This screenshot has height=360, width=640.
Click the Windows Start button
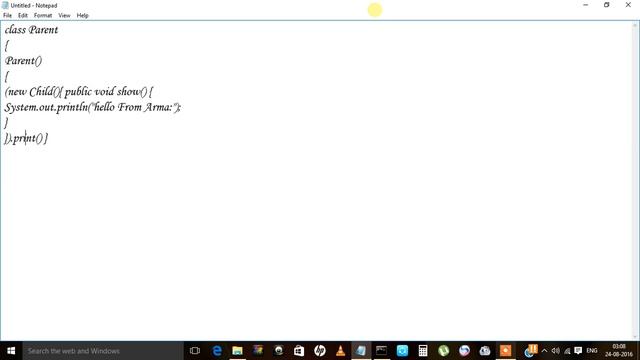tap(11, 351)
